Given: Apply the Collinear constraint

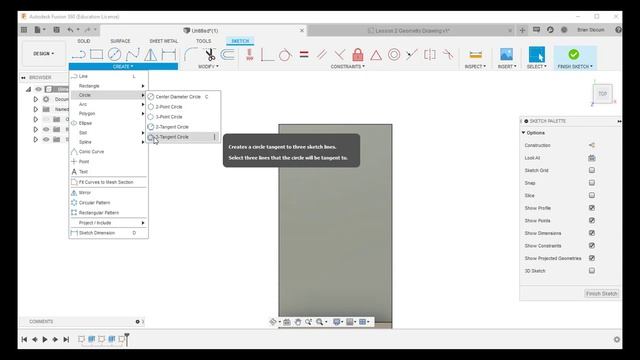Looking at the screenshot, I should [412, 54].
